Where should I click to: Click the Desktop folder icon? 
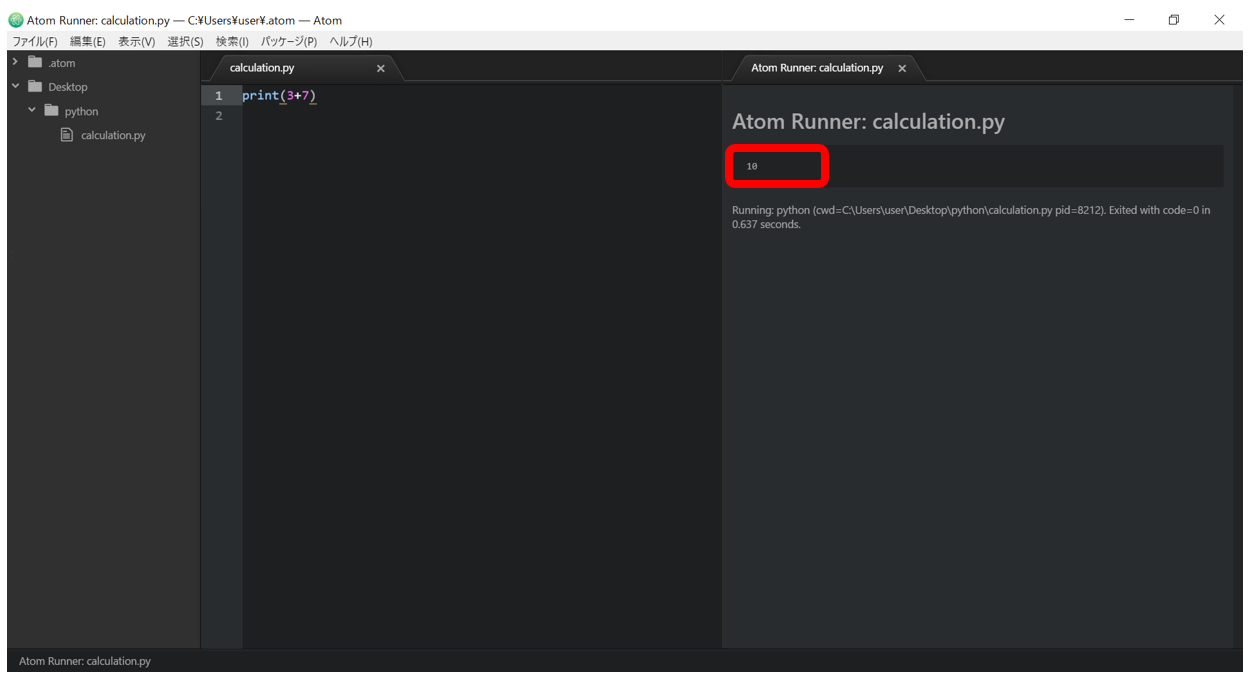(35, 86)
